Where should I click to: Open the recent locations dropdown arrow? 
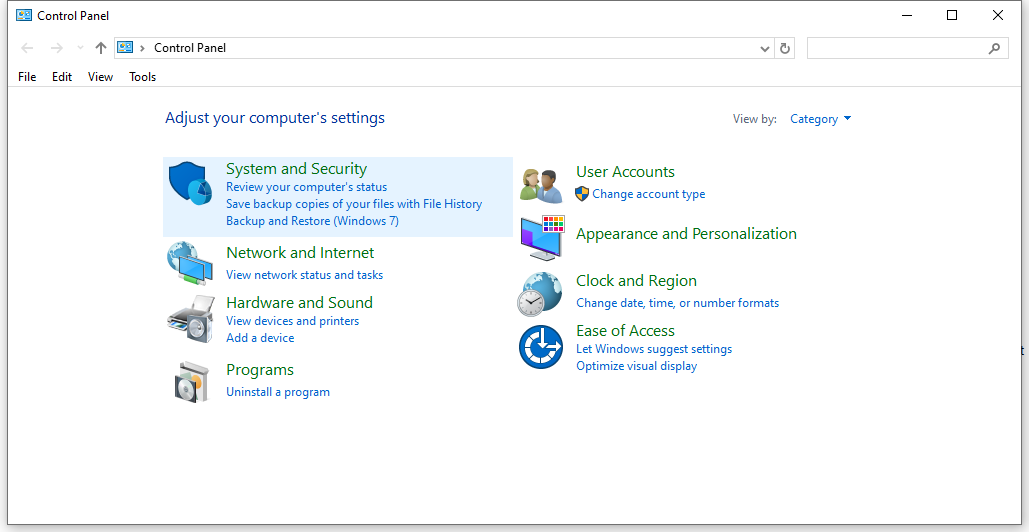(80, 48)
